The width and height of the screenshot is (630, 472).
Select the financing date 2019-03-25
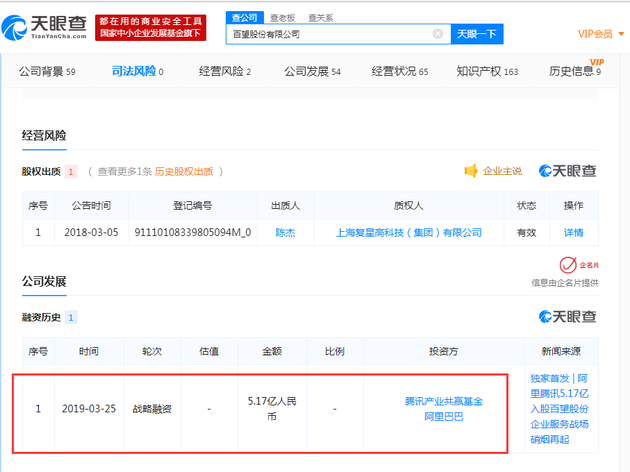click(x=89, y=409)
